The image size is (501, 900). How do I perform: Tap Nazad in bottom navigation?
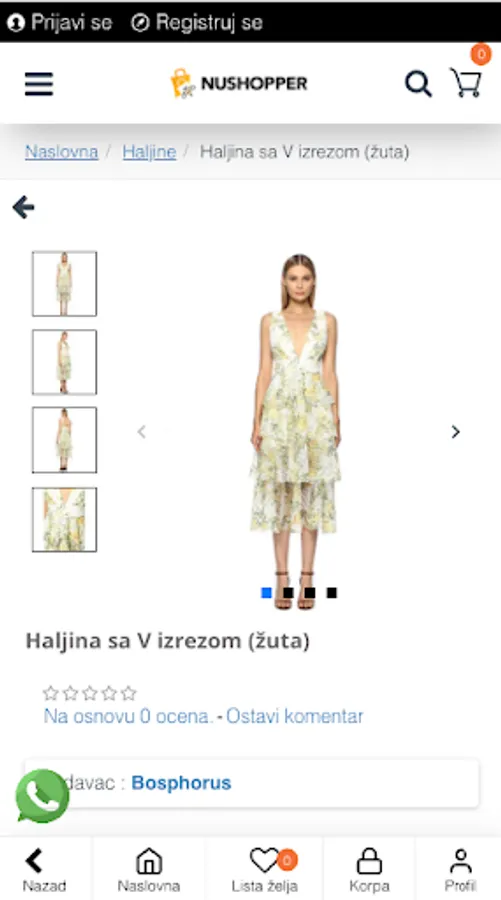point(44,870)
